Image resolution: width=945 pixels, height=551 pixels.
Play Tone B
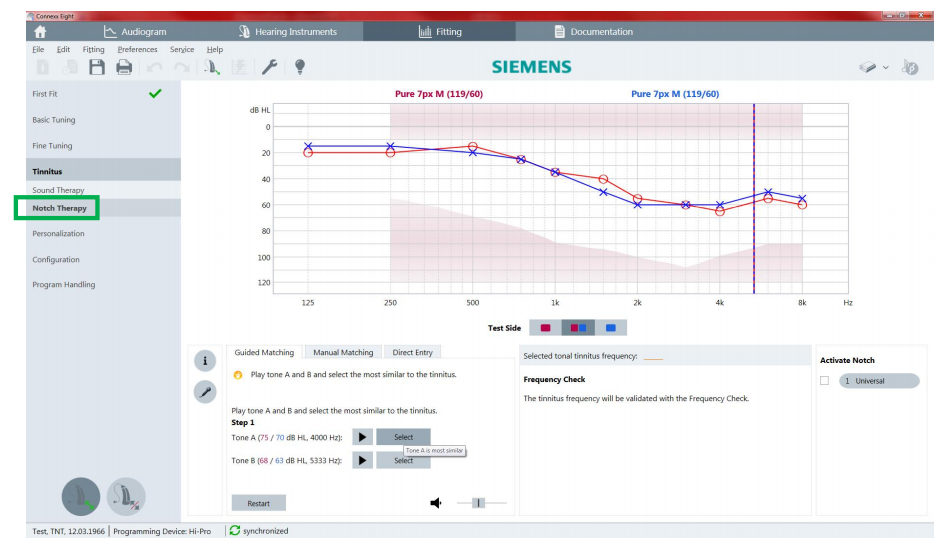coord(362,461)
